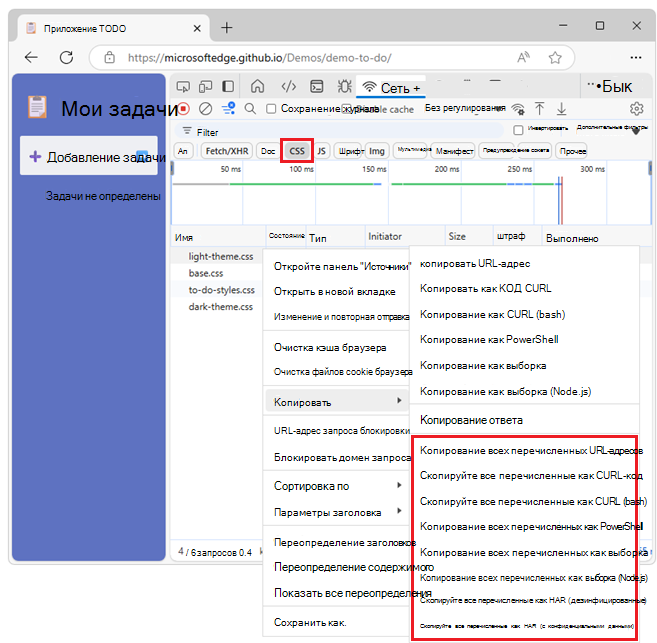This screenshot has width=657, height=643.
Task: Choose копировать URL-адрес in submenu
Action: 524,263
